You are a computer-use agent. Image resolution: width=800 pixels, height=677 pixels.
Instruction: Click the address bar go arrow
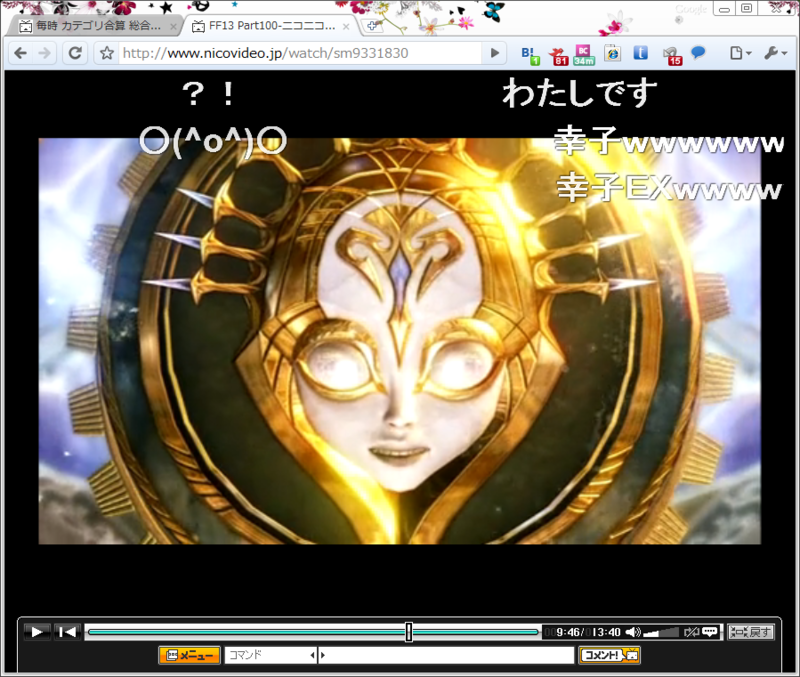(494, 53)
